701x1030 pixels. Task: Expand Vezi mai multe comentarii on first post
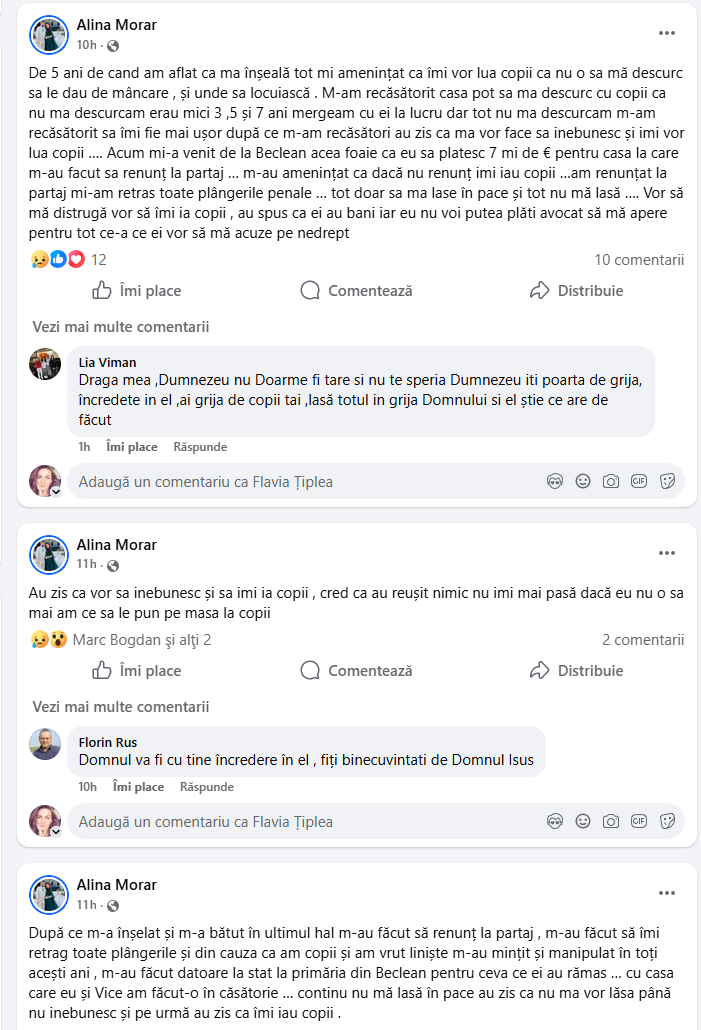(x=121, y=326)
